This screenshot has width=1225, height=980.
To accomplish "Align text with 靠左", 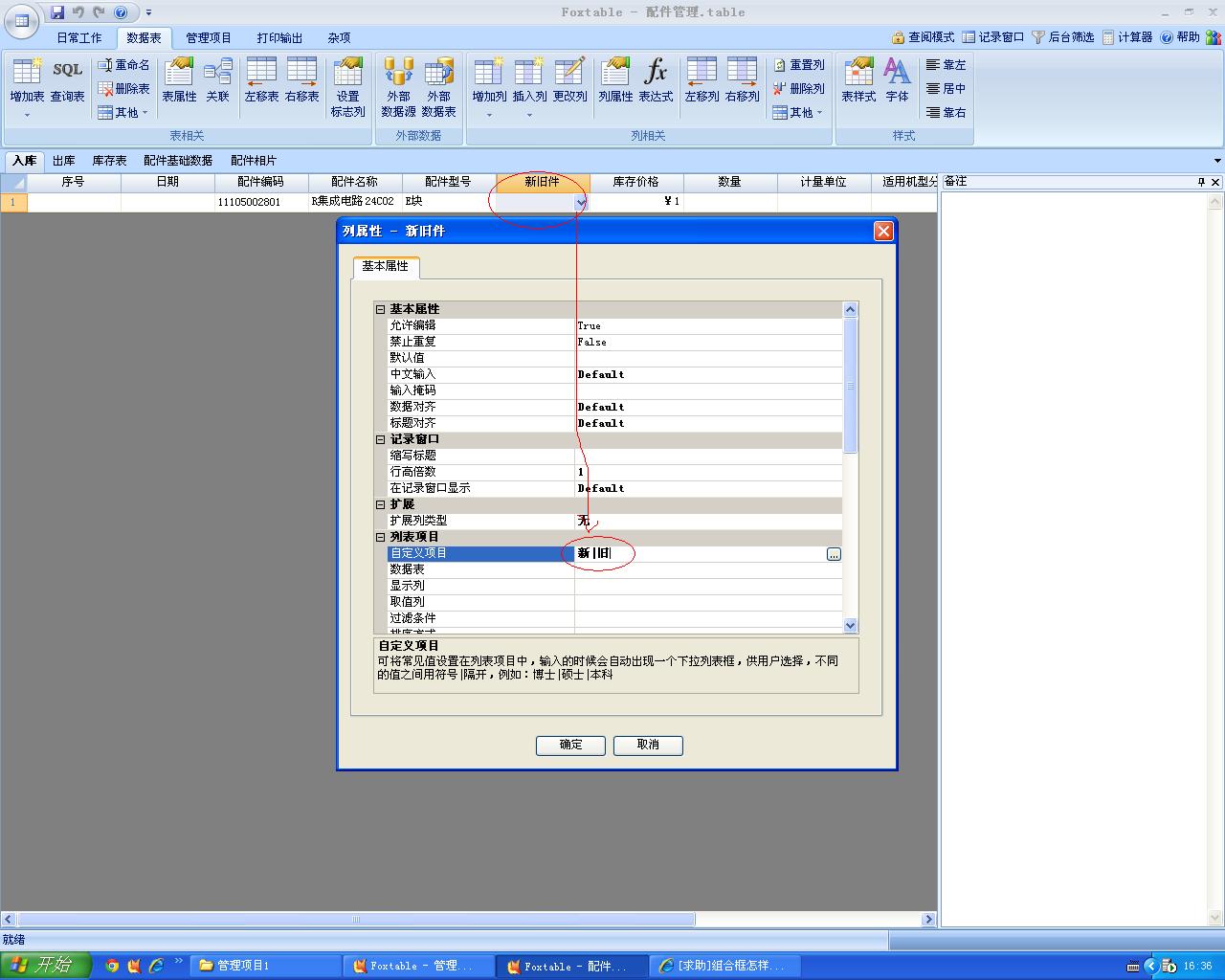I will coord(946,65).
